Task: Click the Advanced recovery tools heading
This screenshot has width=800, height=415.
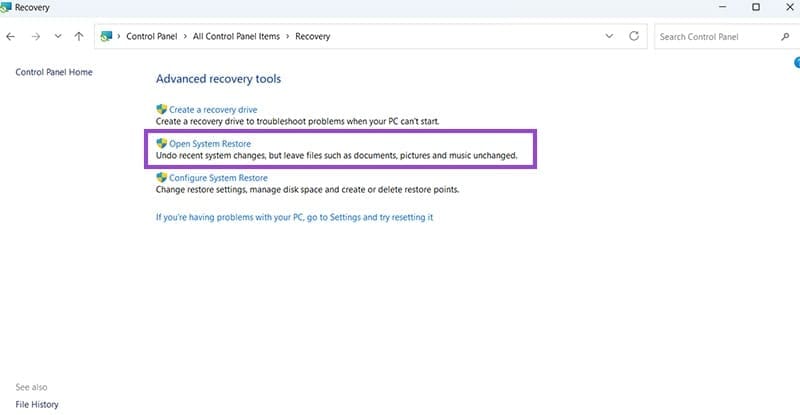Action: 218,79
